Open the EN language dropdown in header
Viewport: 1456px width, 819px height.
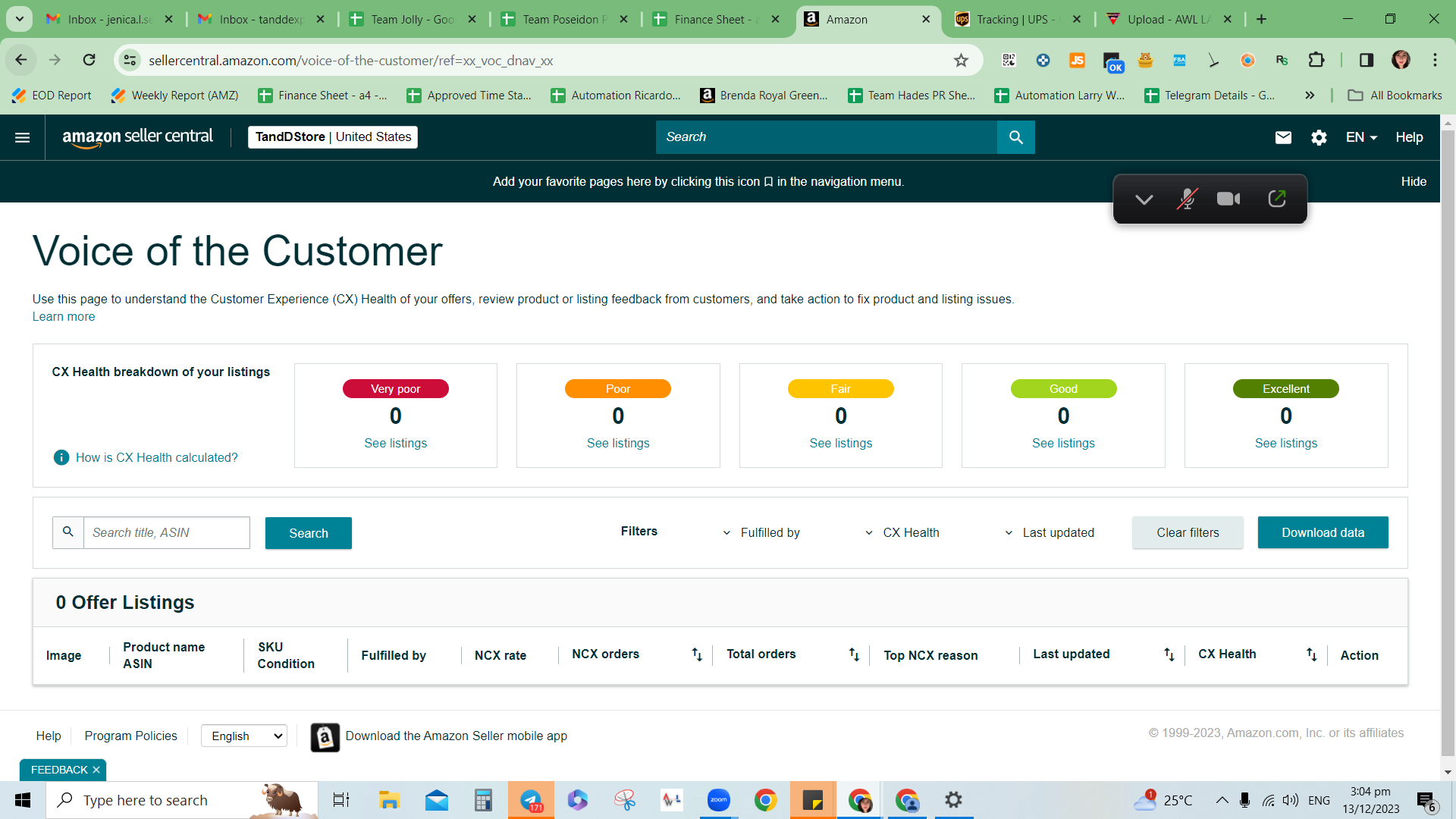(1361, 137)
